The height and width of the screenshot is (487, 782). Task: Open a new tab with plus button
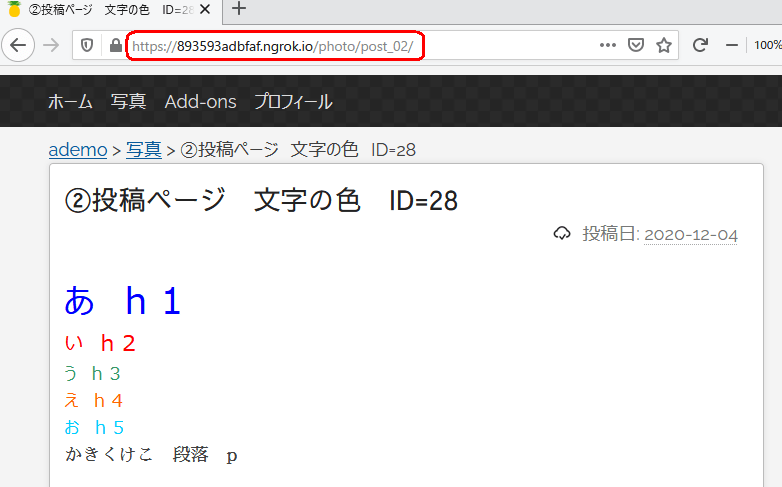(x=239, y=8)
